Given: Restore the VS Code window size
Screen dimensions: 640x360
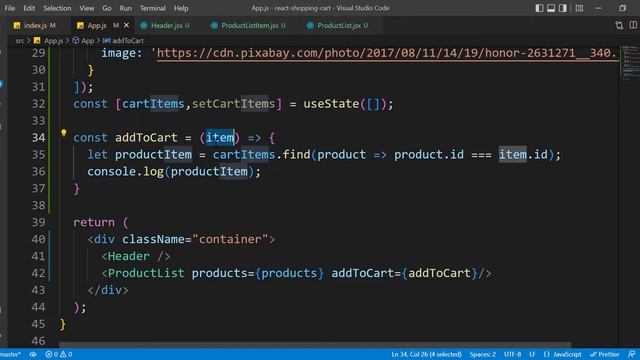Looking at the screenshot, I should pos(622,8).
